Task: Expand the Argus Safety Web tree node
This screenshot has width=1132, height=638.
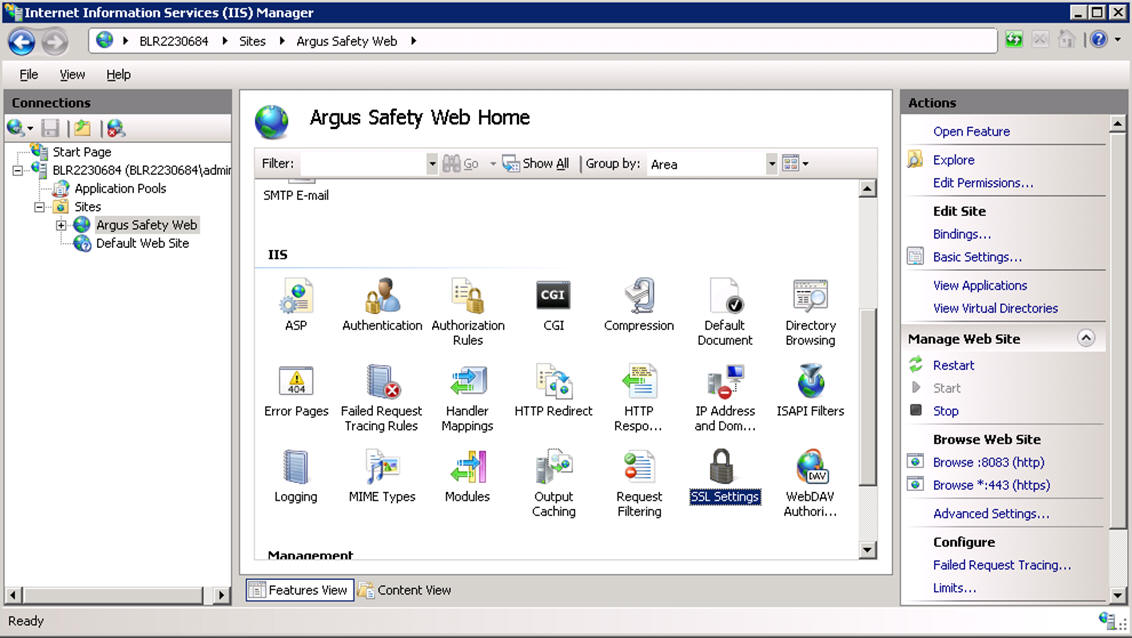Action: [61, 225]
